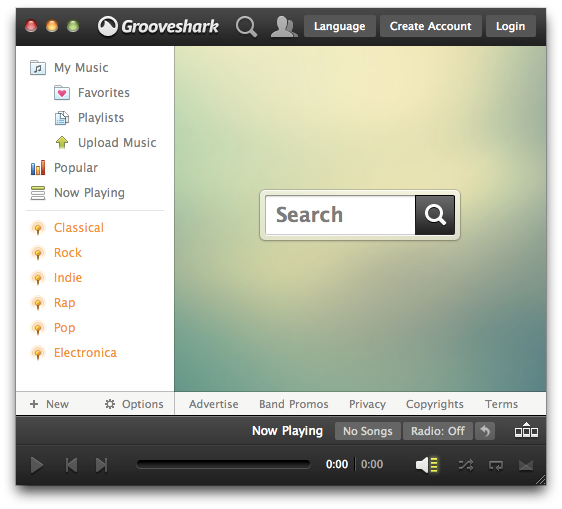This screenshot has height=509, width=562.
Task: Toggle the queue display boxes icon
Action: tap(526, 430)
